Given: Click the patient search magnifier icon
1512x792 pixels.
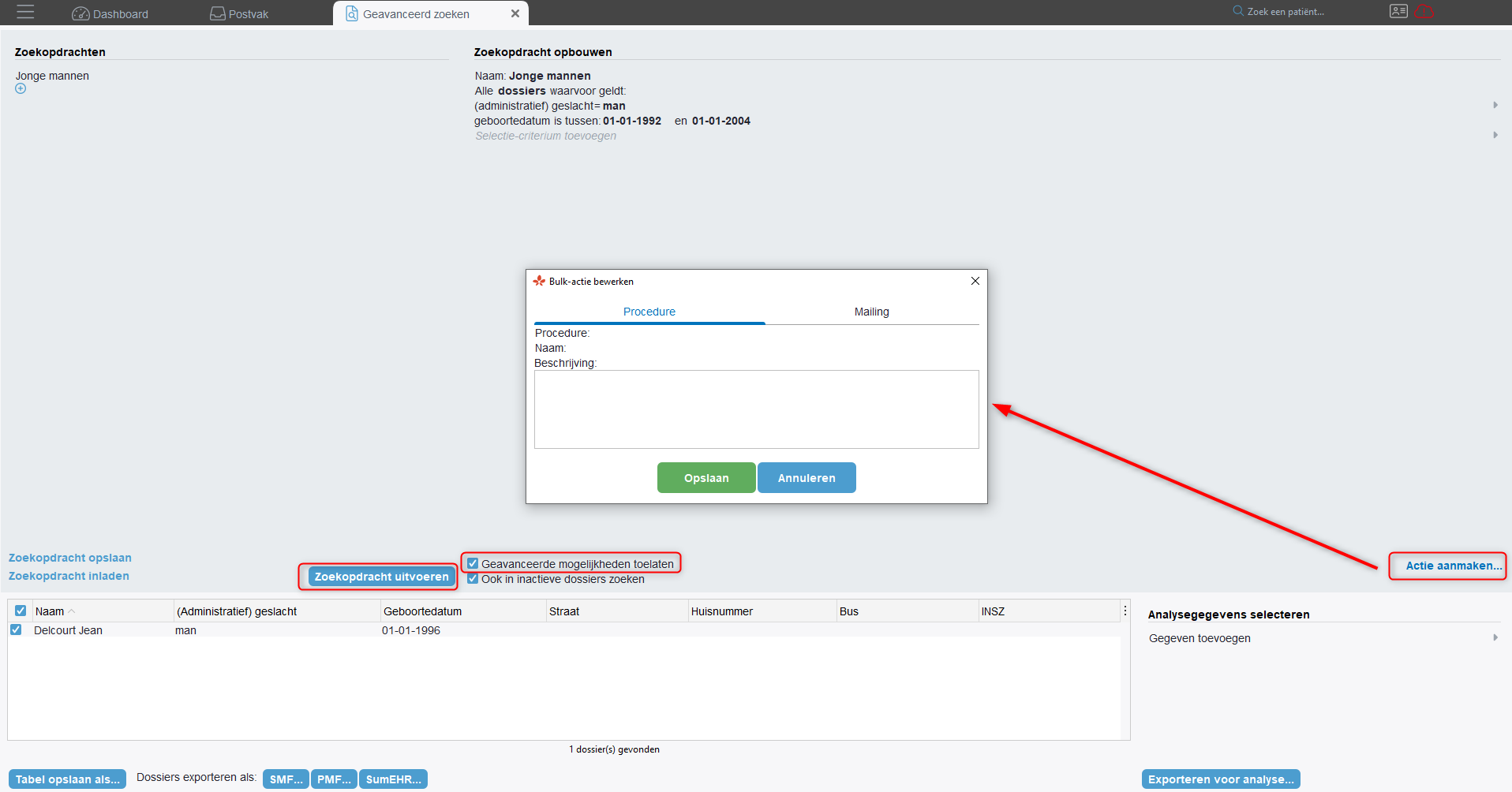Looking at the screenshot, I should click(1238, 11).
